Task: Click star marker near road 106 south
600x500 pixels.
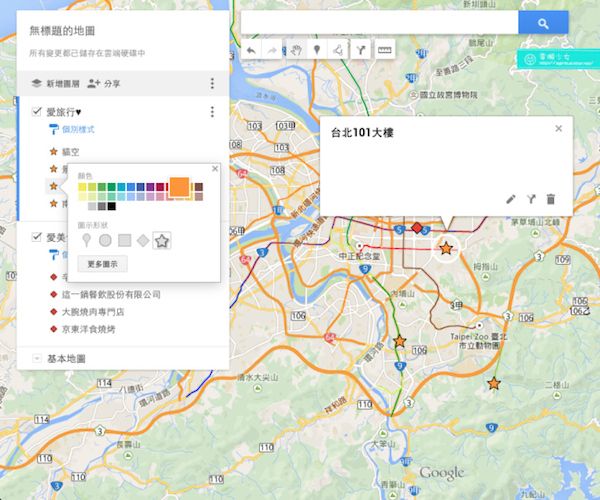Action: (x=399, y=341)
